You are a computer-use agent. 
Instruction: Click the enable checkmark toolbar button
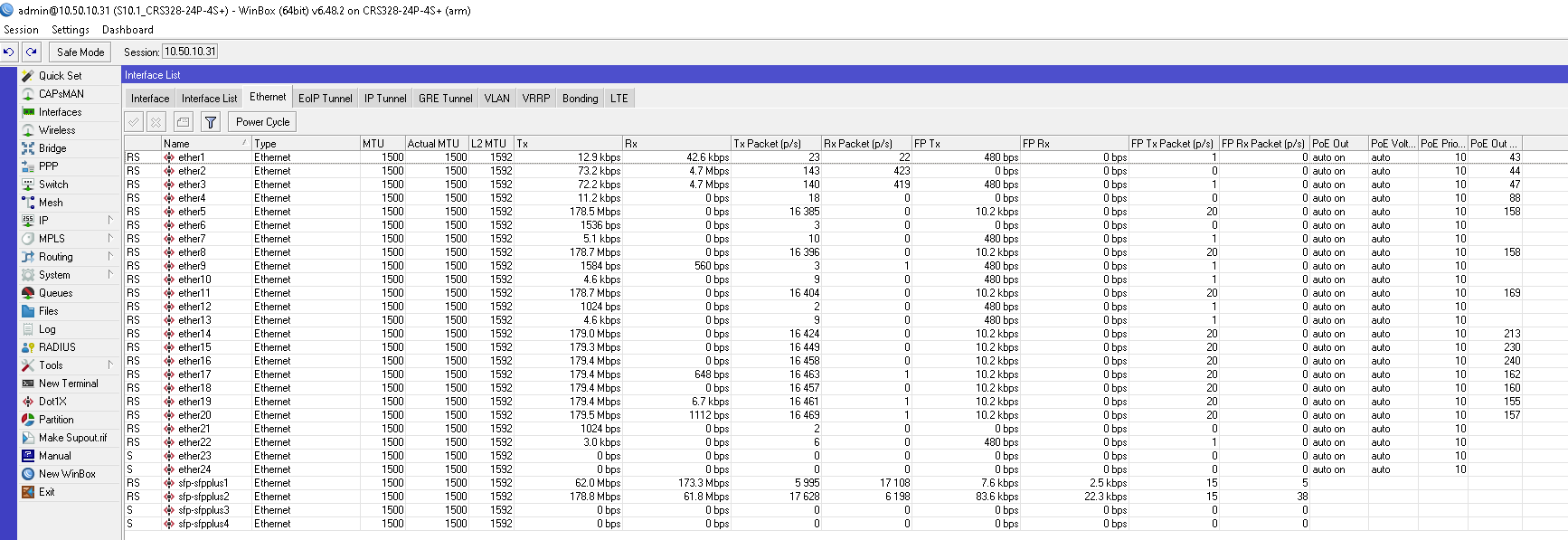pyautogui.click(x=134, y=122)
